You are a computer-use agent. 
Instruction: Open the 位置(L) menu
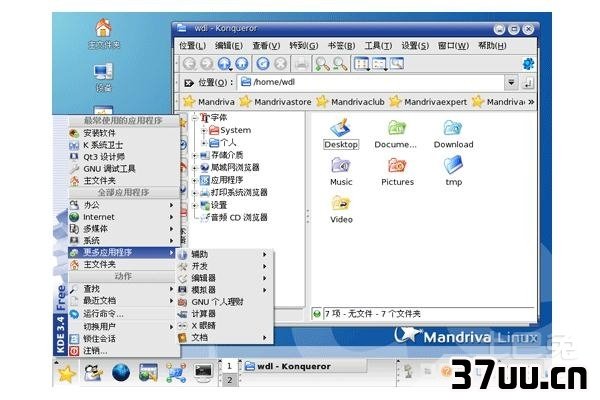192,46
